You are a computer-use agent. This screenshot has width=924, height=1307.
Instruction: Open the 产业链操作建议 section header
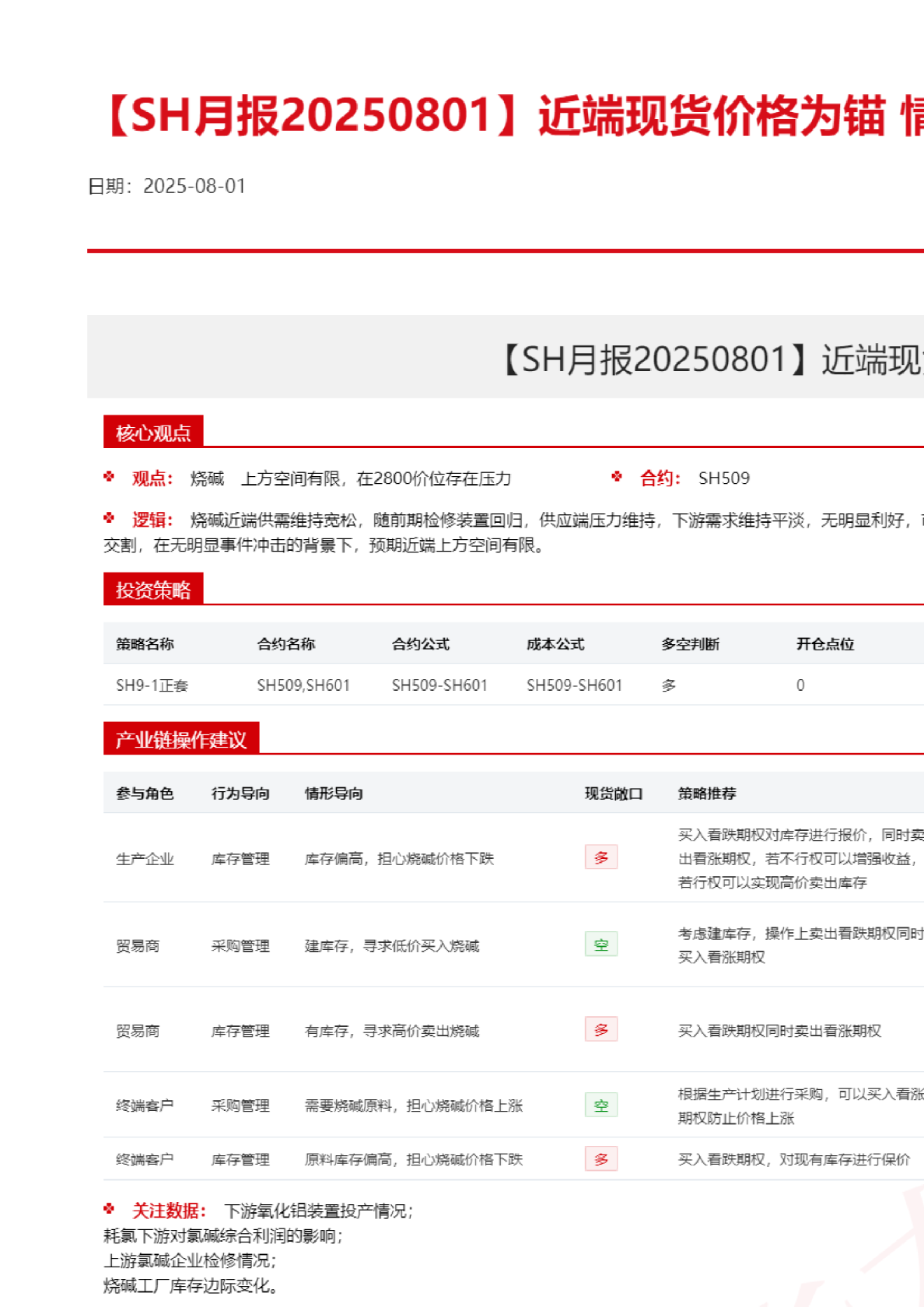(x=181, y=739)
